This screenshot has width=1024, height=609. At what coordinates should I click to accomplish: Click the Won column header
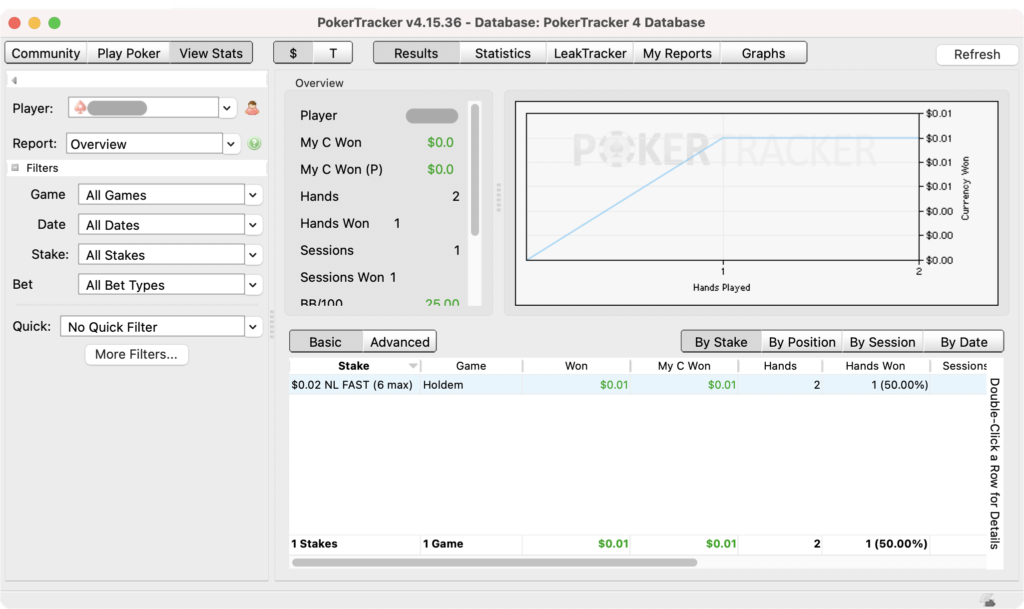click(576, 366)
